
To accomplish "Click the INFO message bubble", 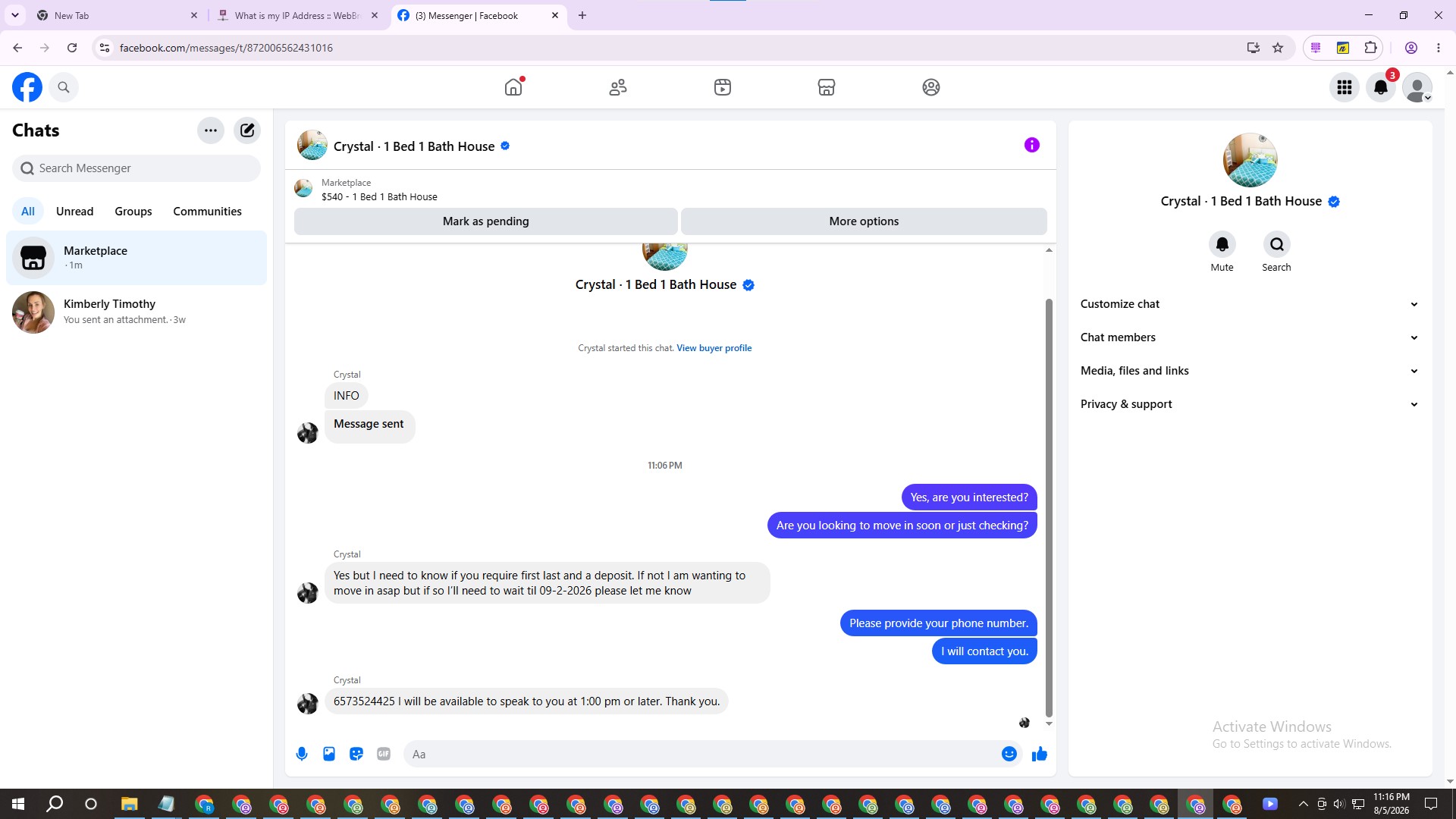I will tap(347, 396).
